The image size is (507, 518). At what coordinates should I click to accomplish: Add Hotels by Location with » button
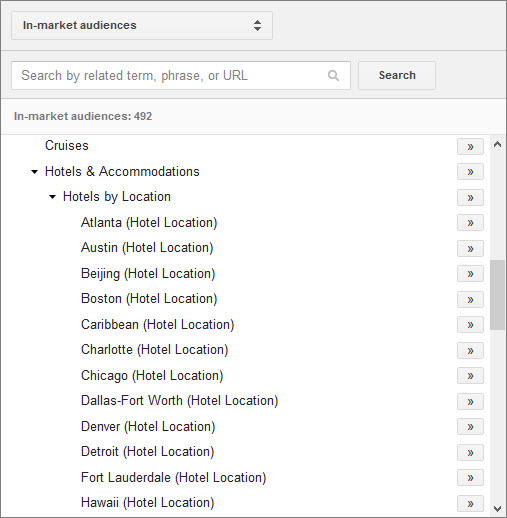tap(470, 198)
